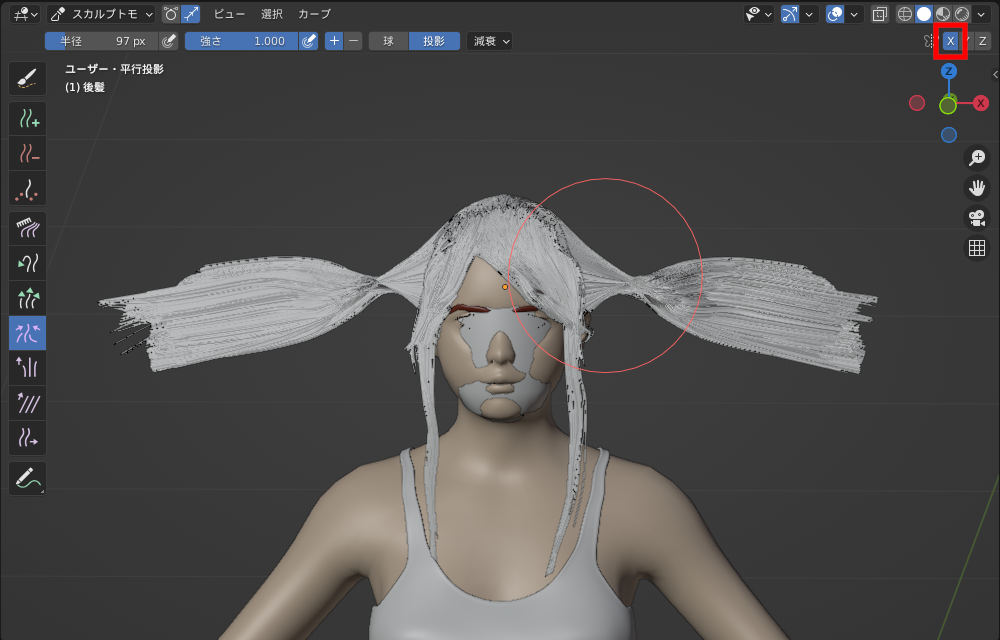Pick the Grow/Shrink curves tool
This screenshot has height=640, width=1000.
pos(27,298)
